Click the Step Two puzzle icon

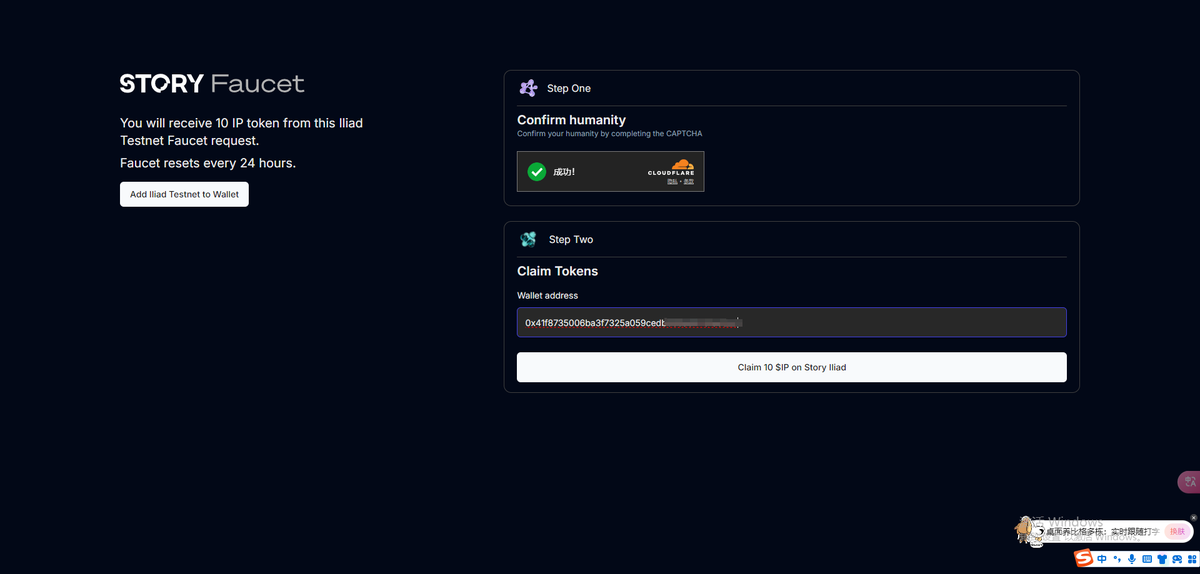tap(528, 239)
